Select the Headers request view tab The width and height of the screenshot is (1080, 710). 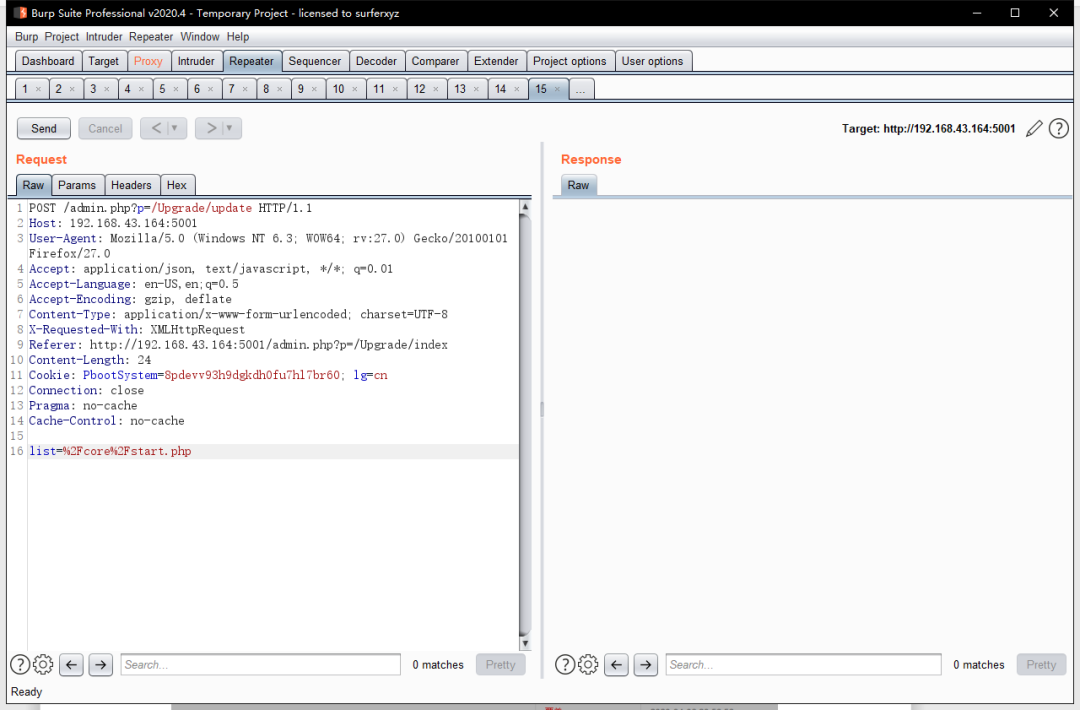click(131, 185)
